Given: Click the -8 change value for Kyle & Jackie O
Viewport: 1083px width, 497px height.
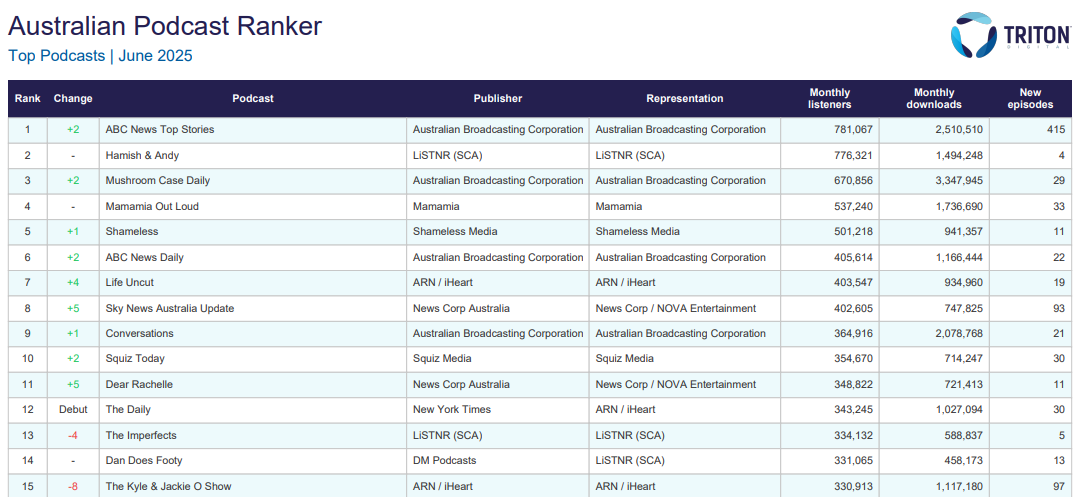Looking at the screenshot, I should (73, 487).
